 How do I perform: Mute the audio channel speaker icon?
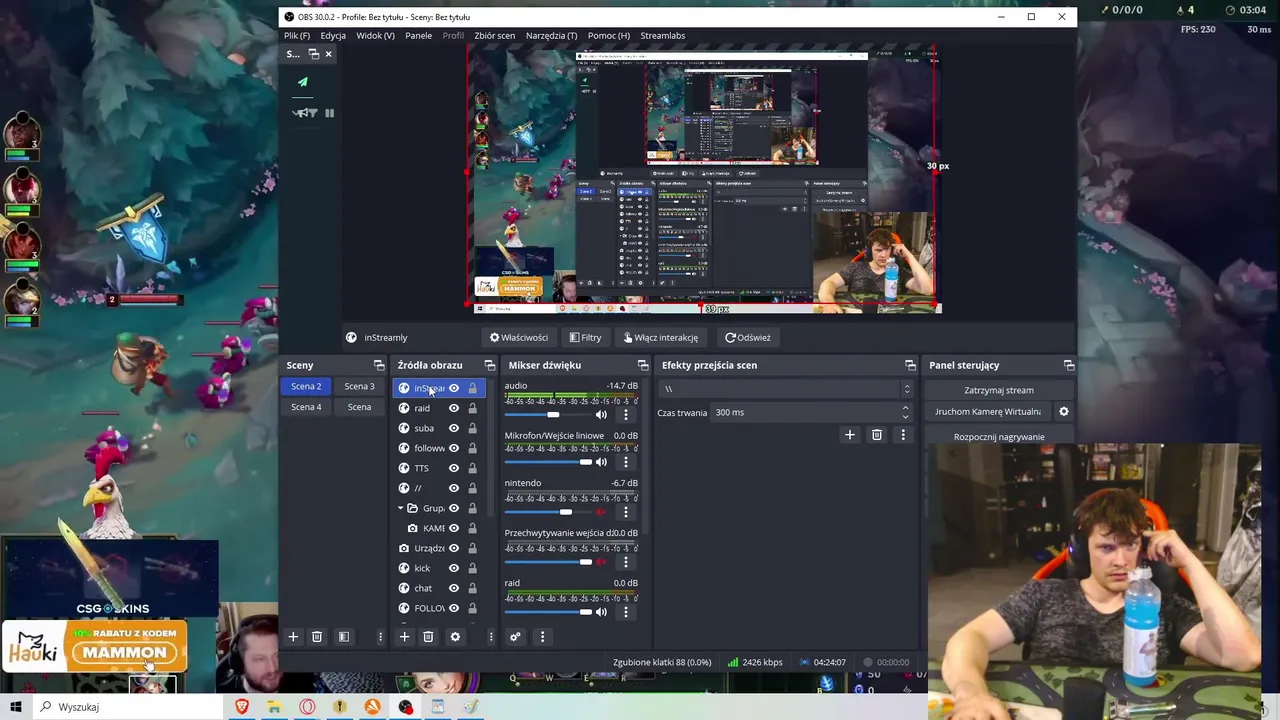601,414
